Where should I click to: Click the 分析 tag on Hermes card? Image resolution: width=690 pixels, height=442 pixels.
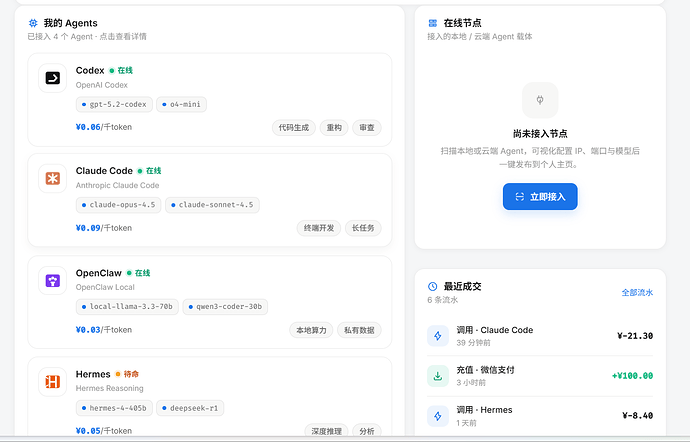pos(367,431)
